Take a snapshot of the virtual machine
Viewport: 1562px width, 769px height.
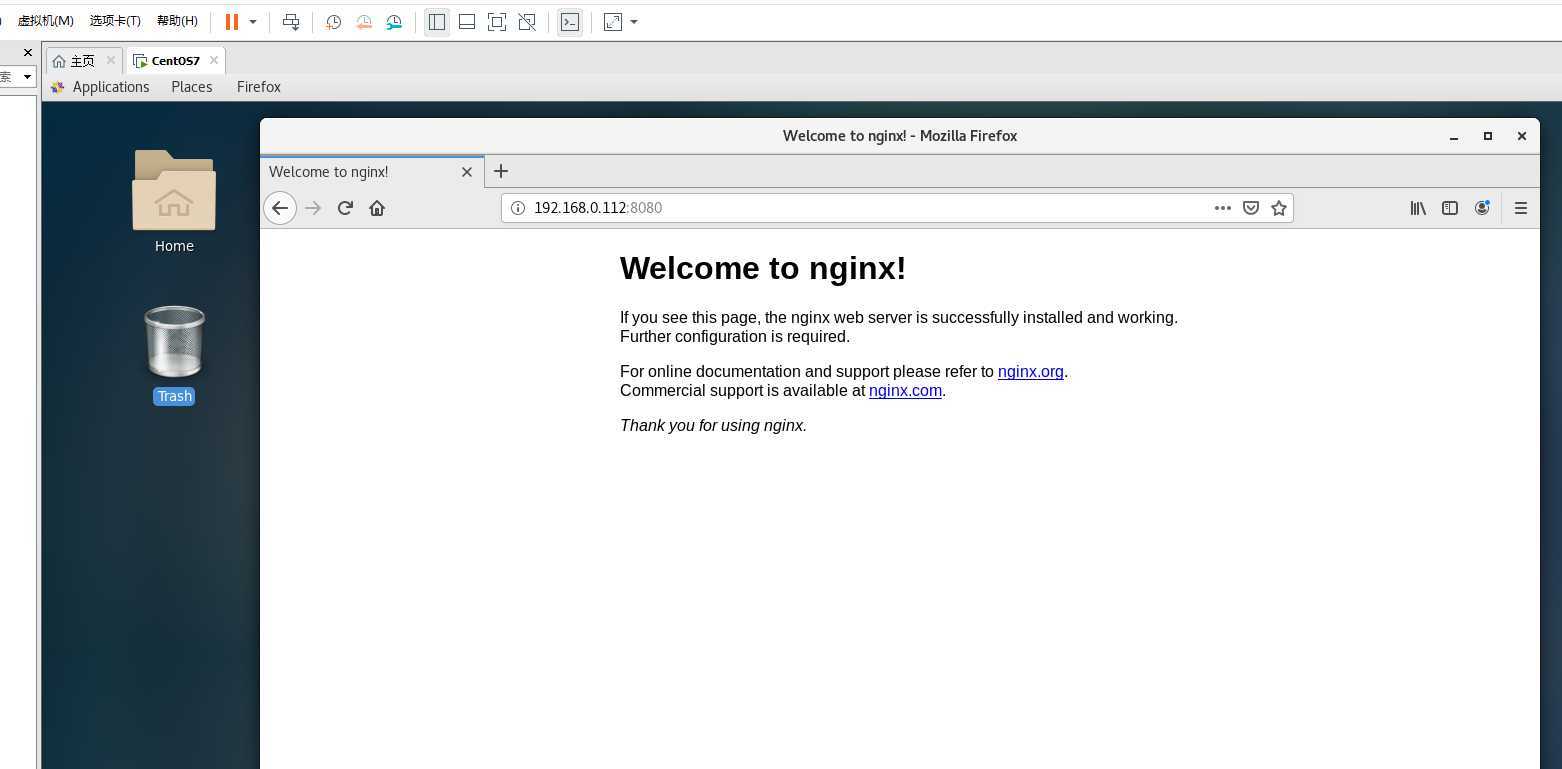[334, 22]
